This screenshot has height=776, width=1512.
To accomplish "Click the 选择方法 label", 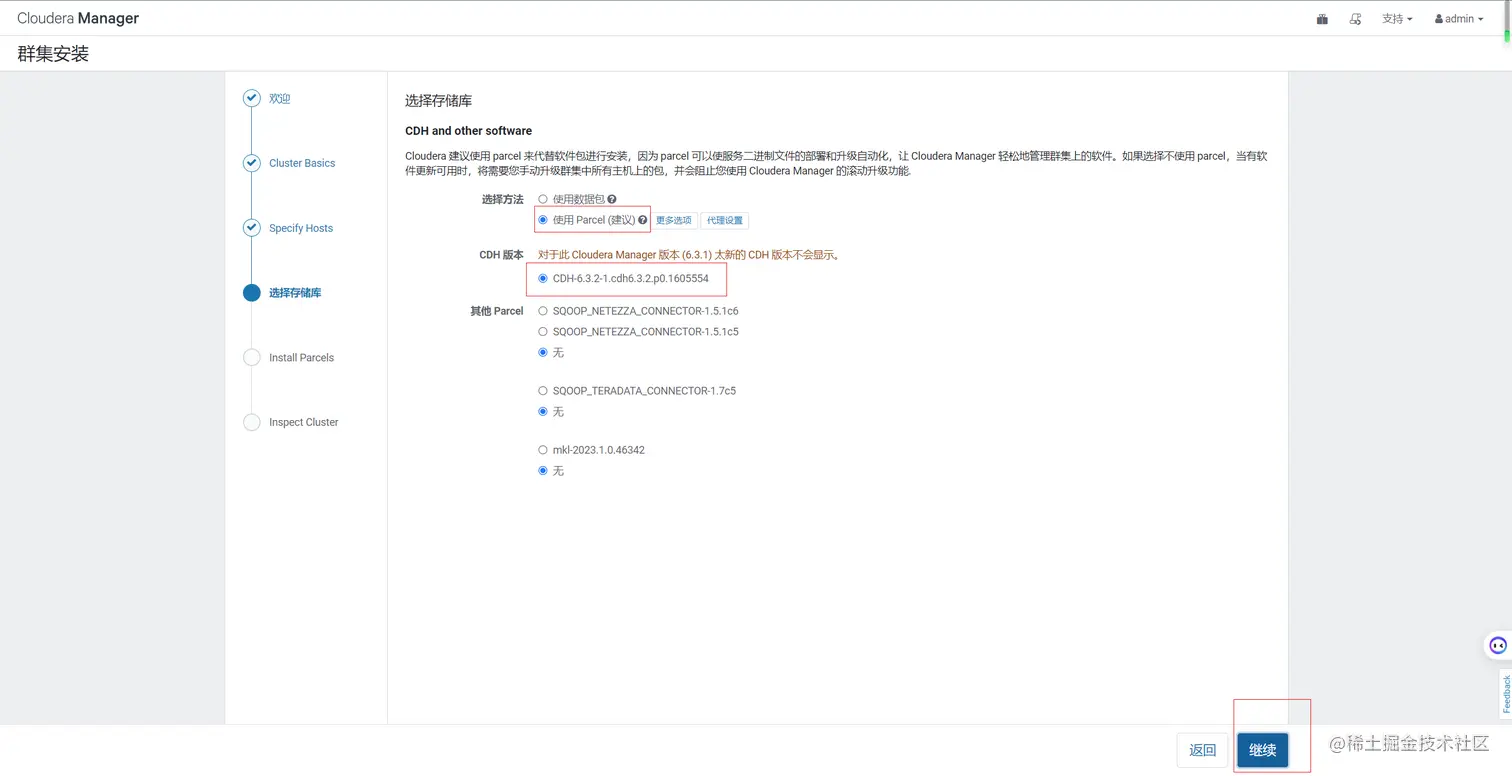I will [x=503, y=199].
